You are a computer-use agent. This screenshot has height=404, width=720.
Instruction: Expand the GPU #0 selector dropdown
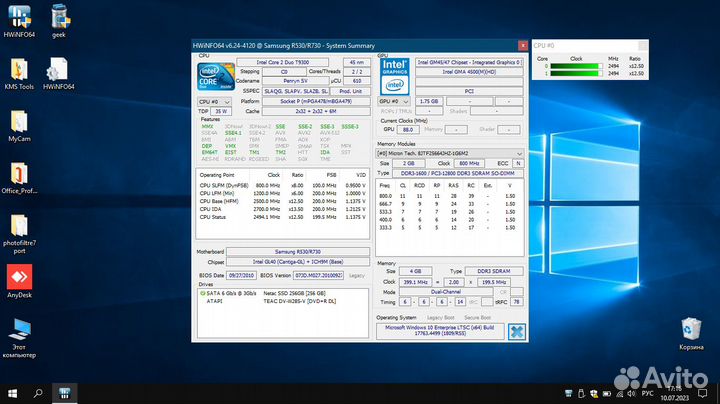393,101
